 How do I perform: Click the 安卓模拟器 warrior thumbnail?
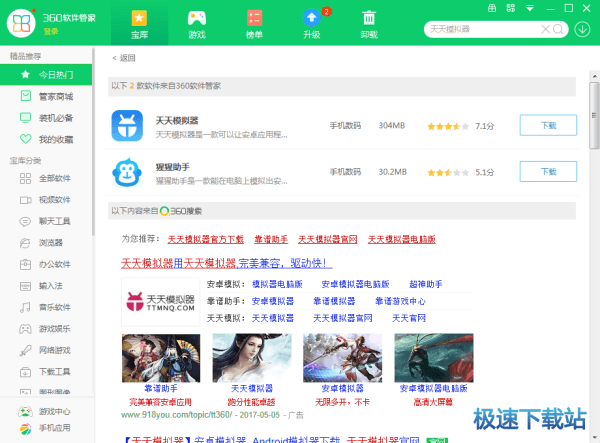(x=342, y=358)
